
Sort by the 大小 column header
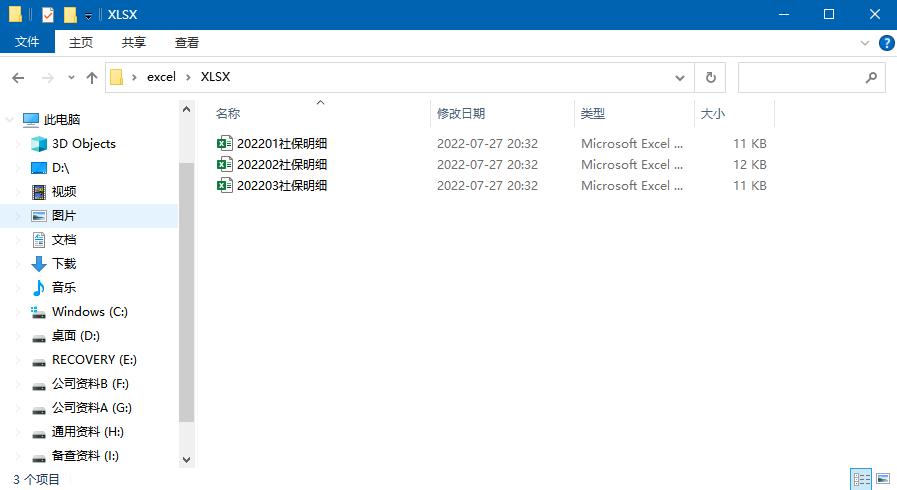click(x=713, y=113)
